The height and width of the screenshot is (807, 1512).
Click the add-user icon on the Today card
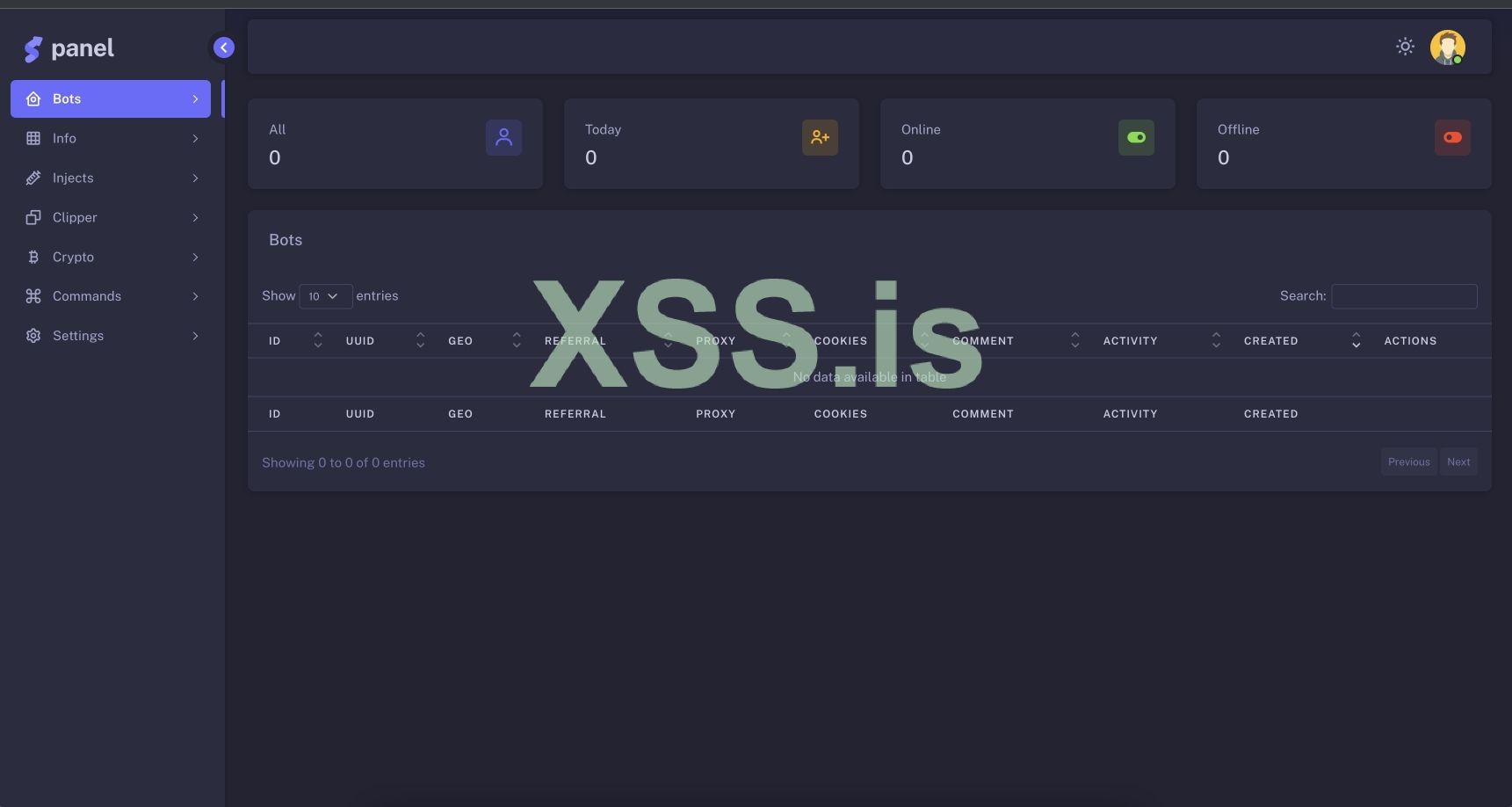[x=820, y=137]
